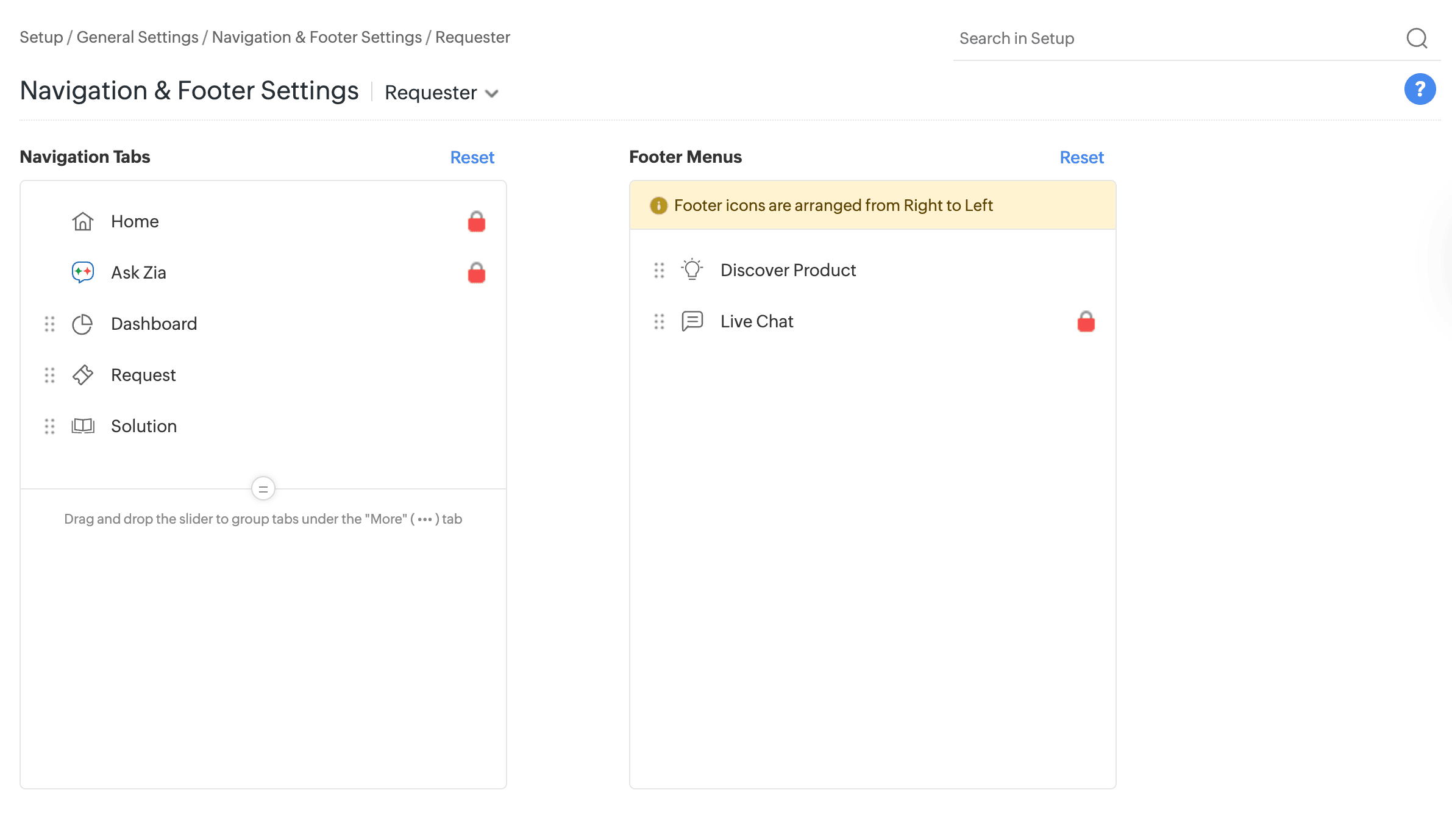
Task: Click the Dashboard pie chart icon
Action: [82, 324]
